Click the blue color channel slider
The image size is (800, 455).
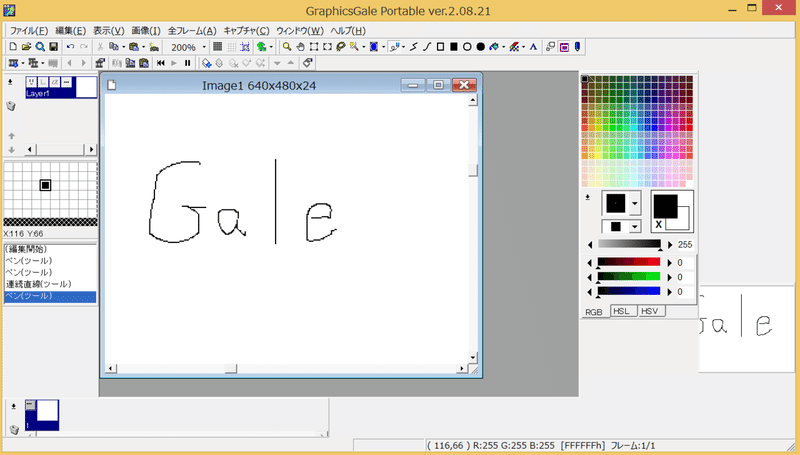pos(629,292)
